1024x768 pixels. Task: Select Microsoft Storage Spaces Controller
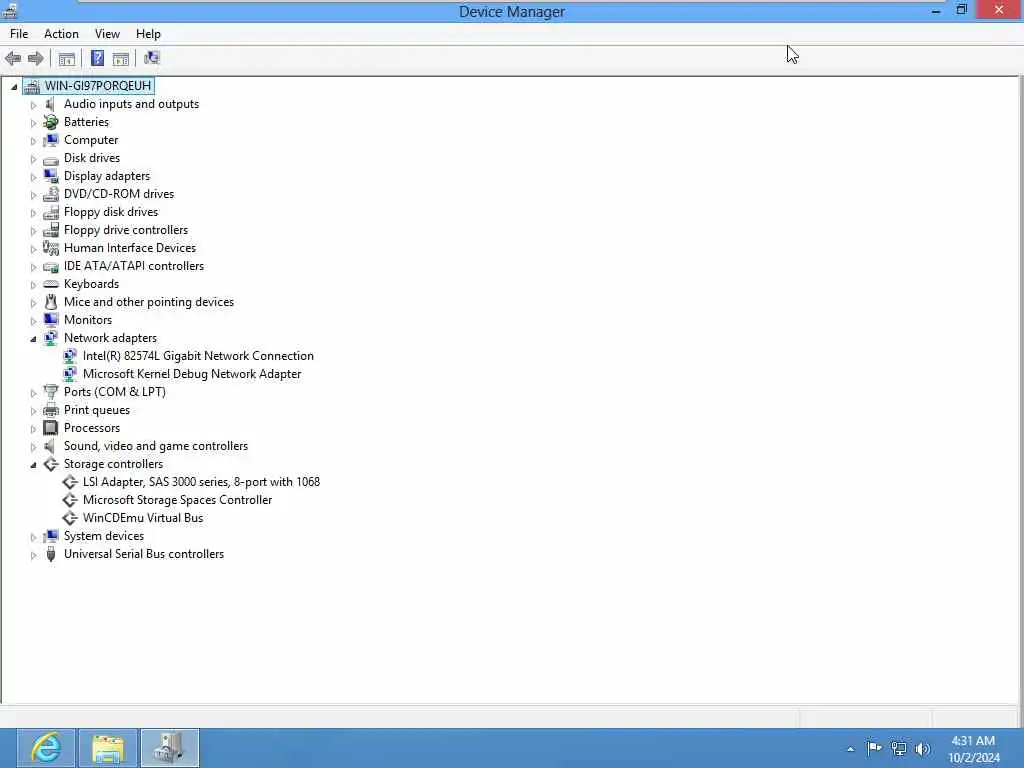pos(178,500)
